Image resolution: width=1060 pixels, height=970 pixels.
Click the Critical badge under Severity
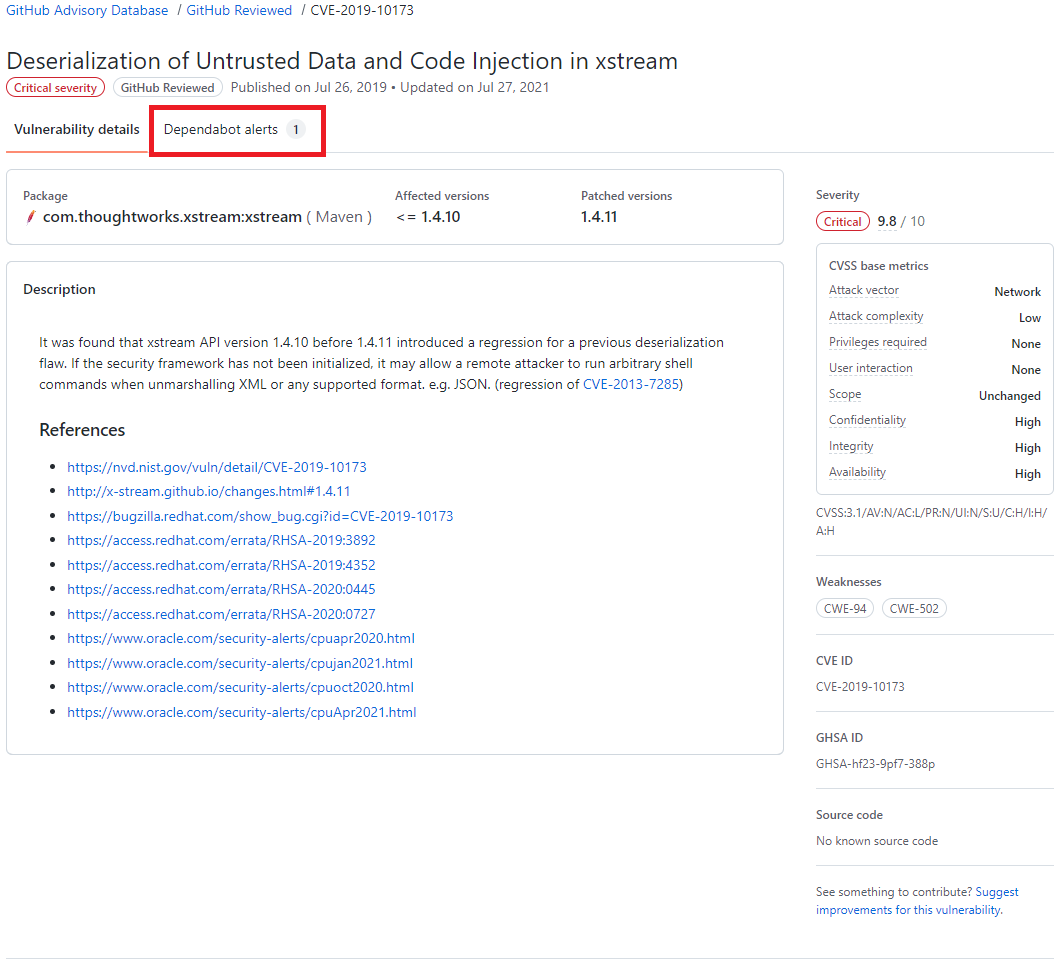click(x=842, y=222)
